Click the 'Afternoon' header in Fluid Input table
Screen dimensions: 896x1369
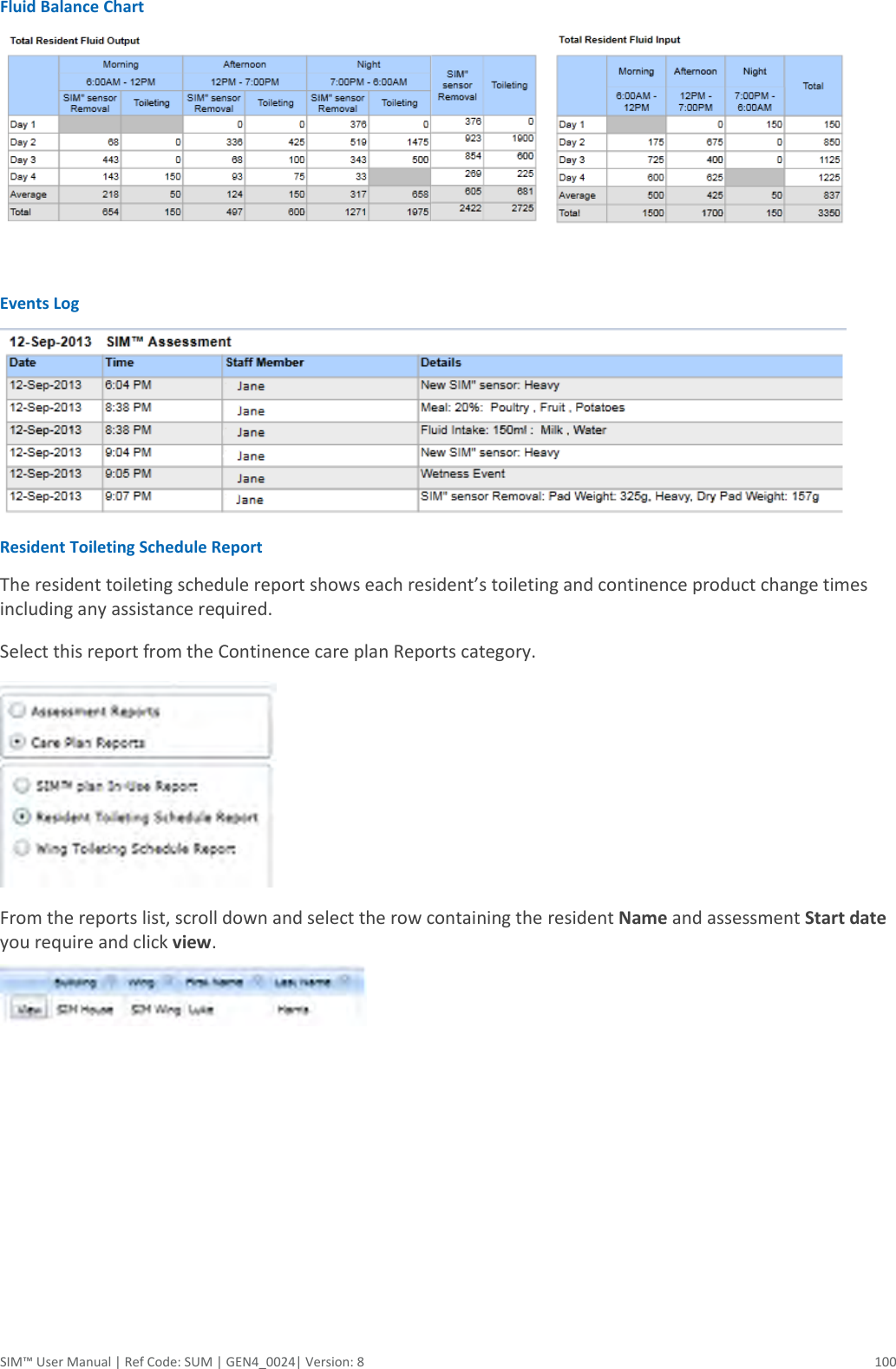(696, 71)
